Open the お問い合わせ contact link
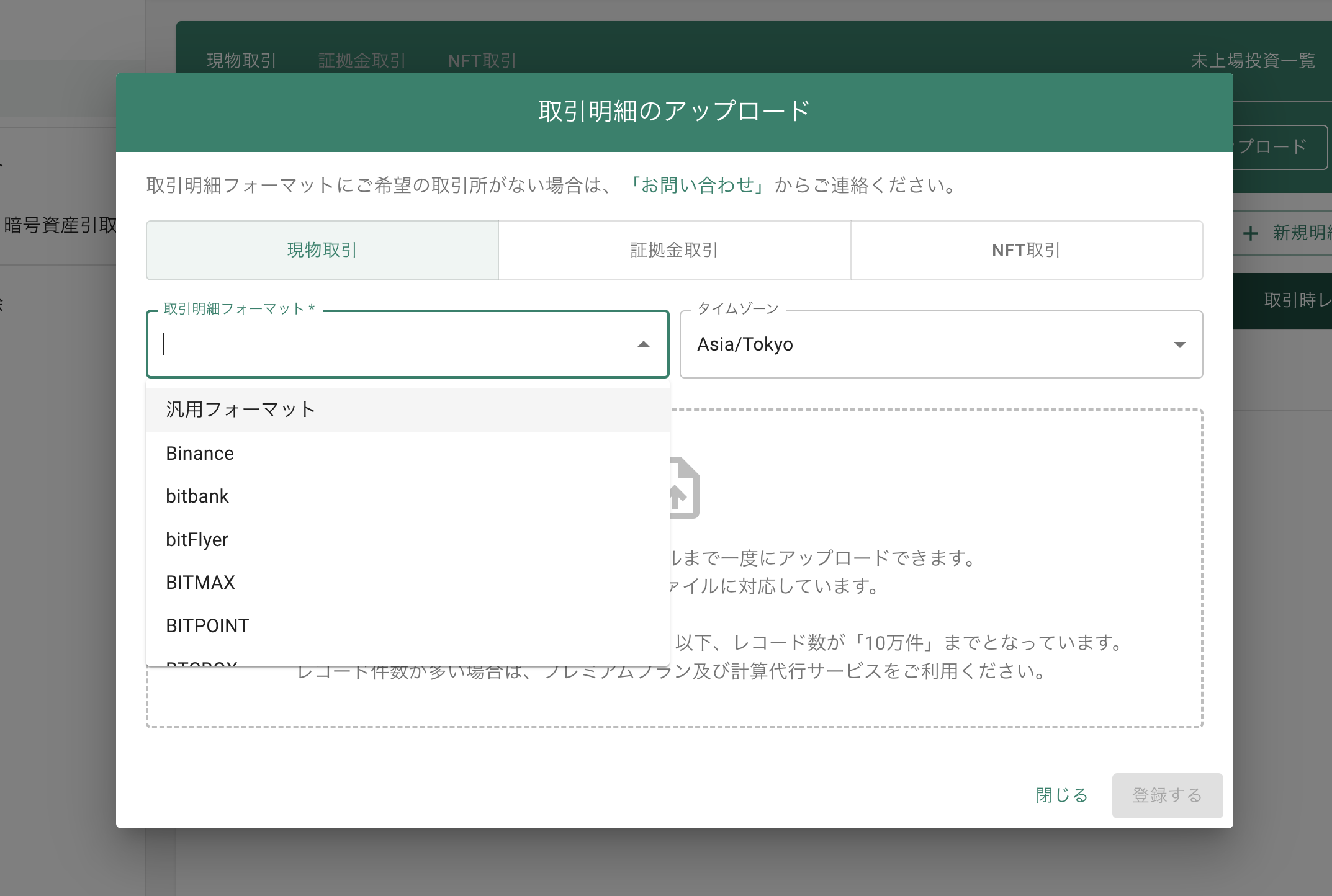 click(698, 185)
